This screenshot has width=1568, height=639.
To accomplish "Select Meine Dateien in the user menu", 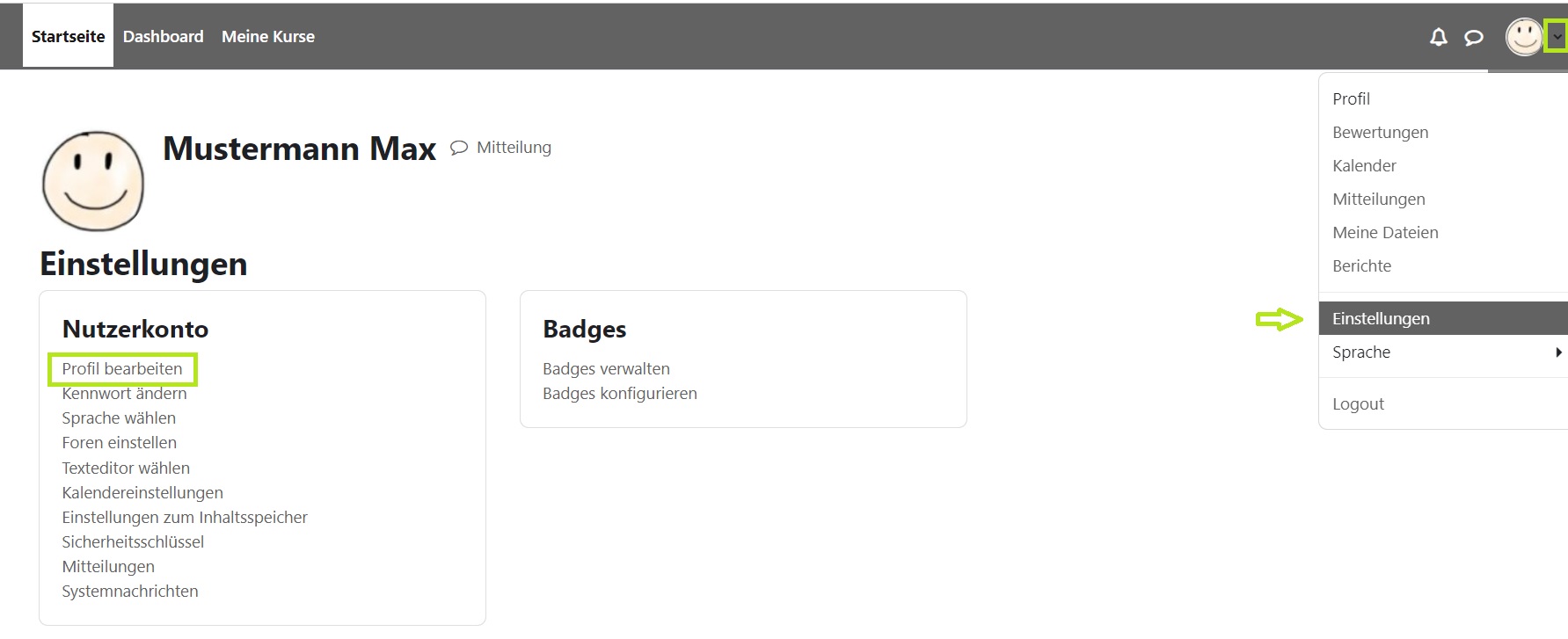I will [1385, 232].
